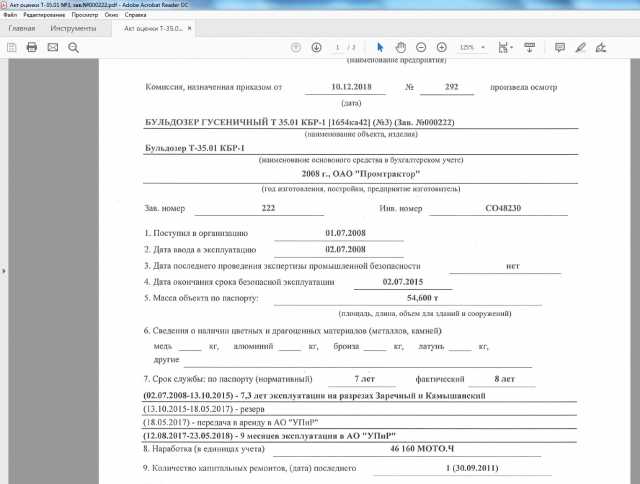Send file by email envelope icon

(53, 47)
